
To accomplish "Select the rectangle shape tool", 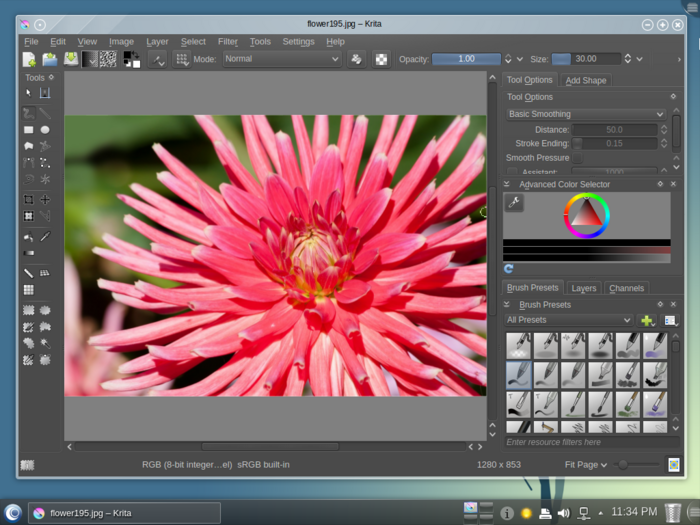I will coord(29,130).
